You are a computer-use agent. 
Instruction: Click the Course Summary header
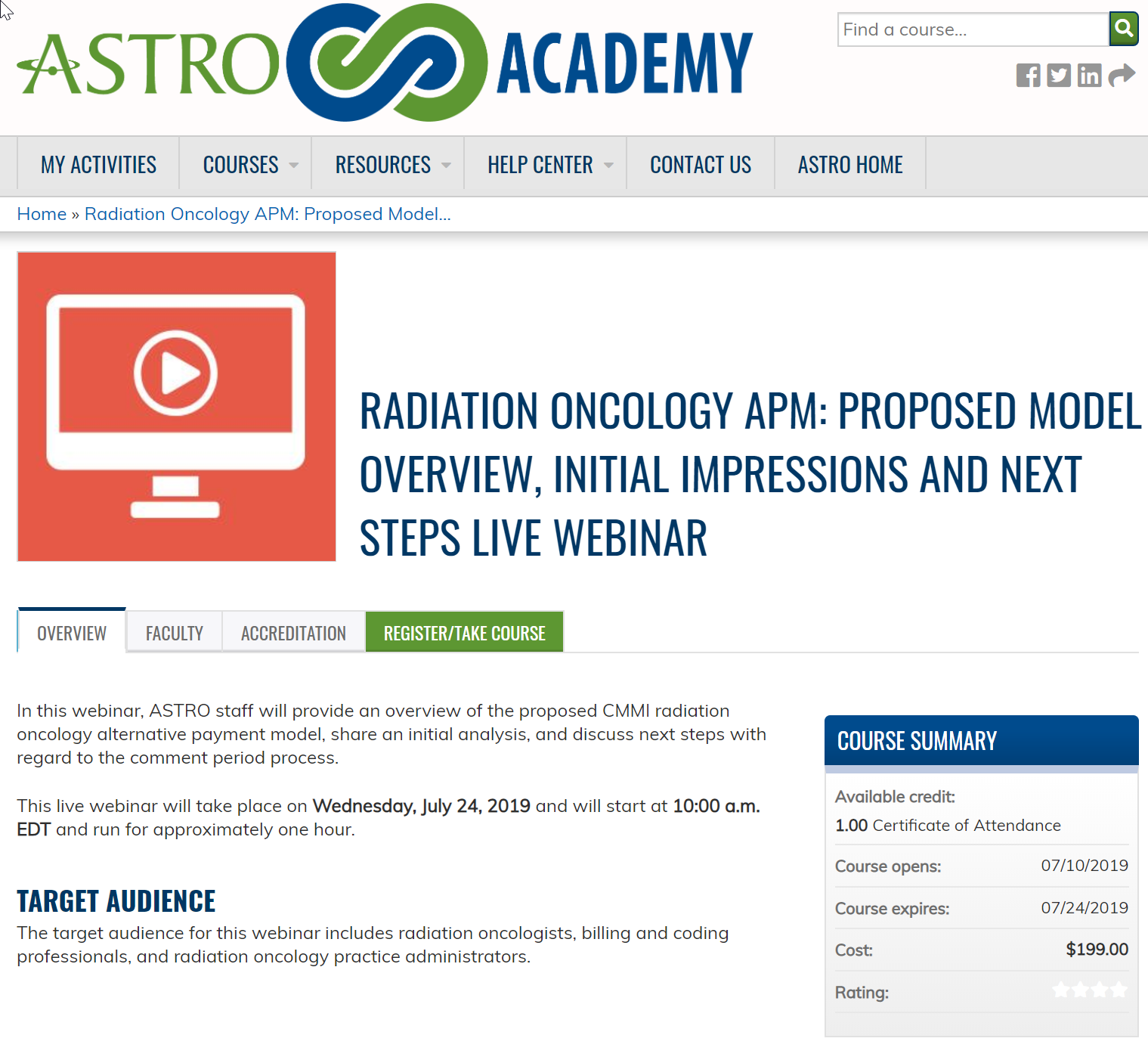click(981, 741)
